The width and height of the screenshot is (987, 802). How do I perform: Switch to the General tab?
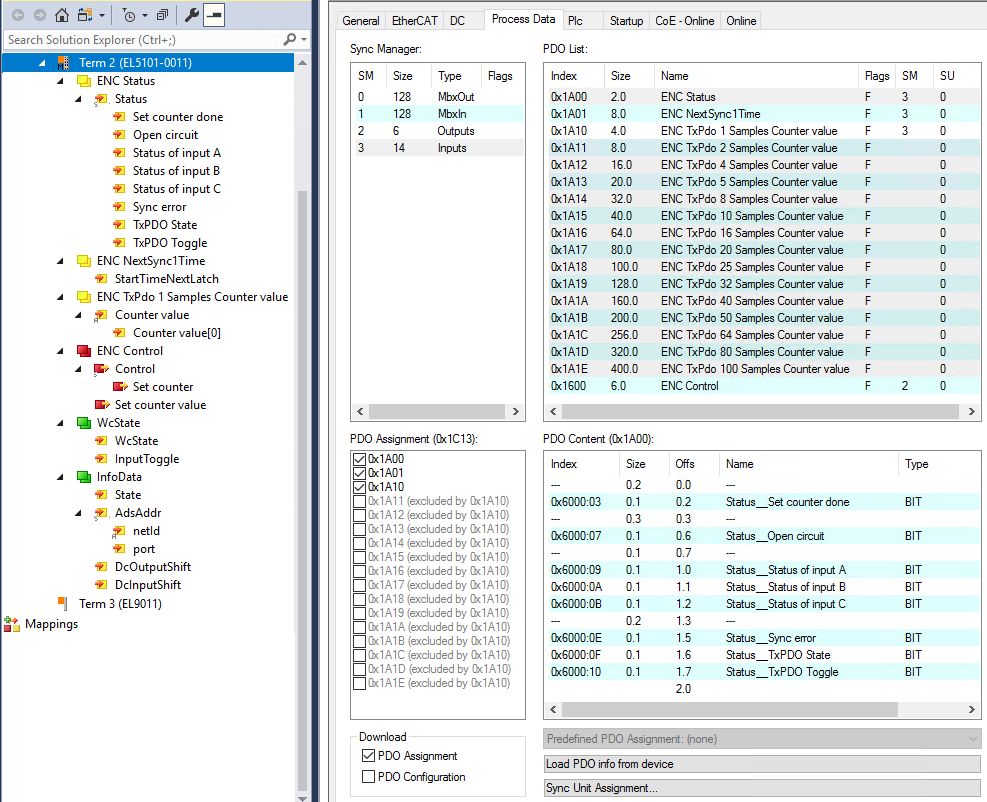[361, 21]
